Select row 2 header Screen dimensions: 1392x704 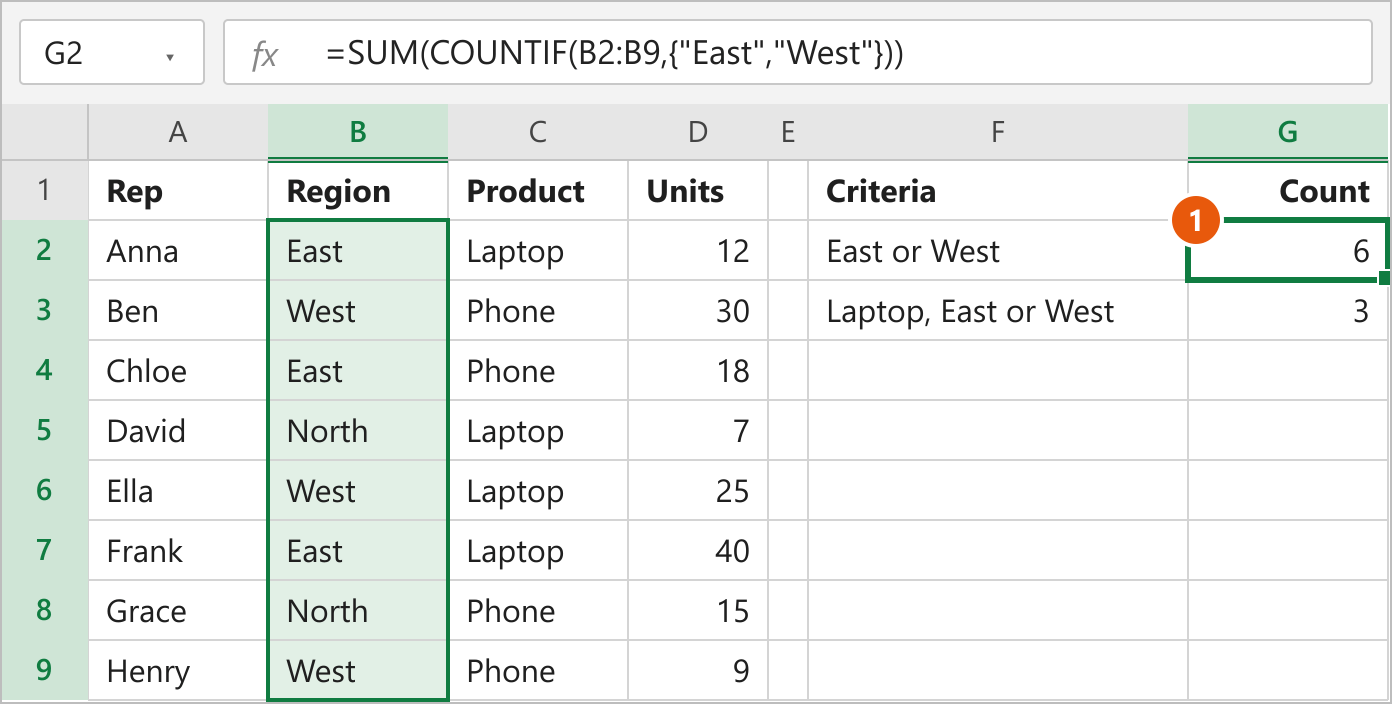pyautogui.click(x=44, y=250)
